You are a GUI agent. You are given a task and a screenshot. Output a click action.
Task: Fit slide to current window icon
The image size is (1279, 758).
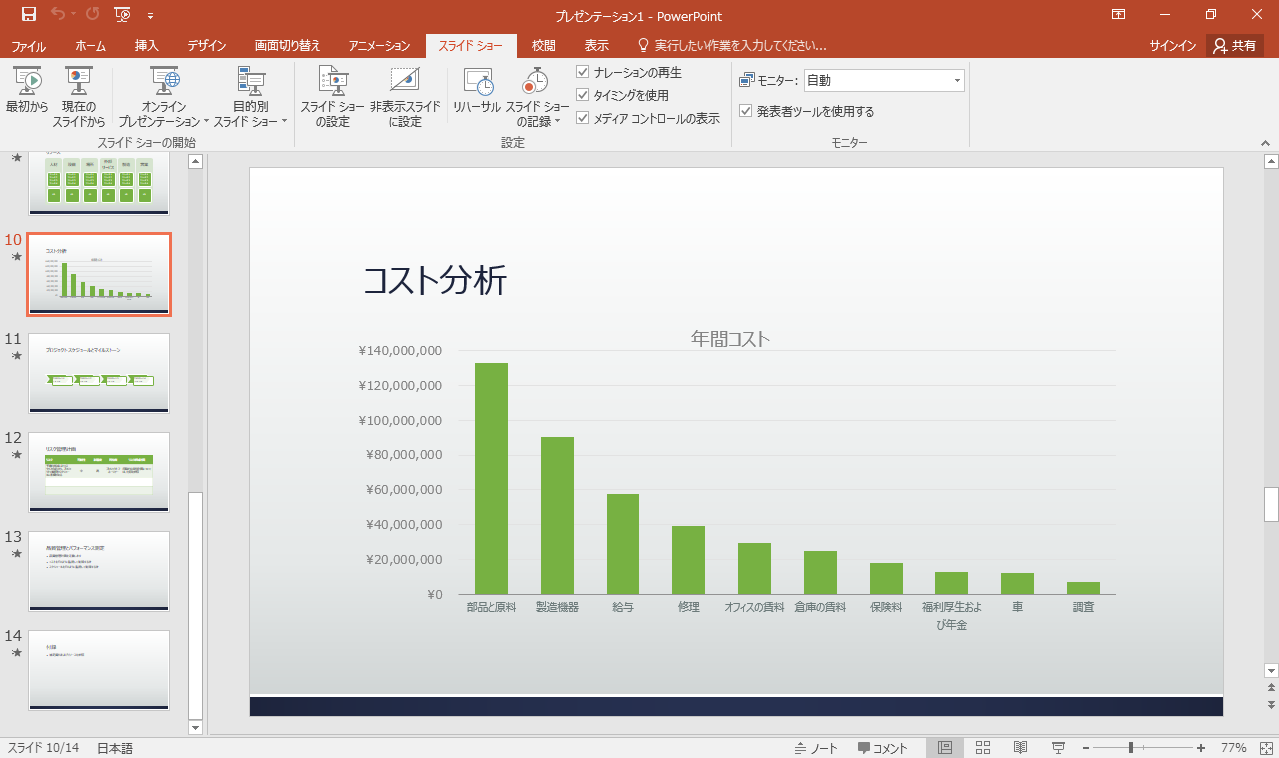(x=1266, y=748)
